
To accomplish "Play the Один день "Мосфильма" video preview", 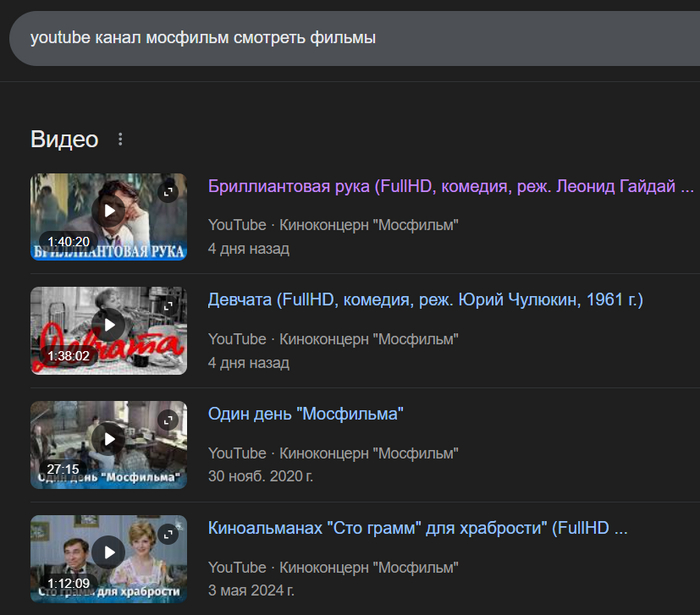I will [108, 439].
